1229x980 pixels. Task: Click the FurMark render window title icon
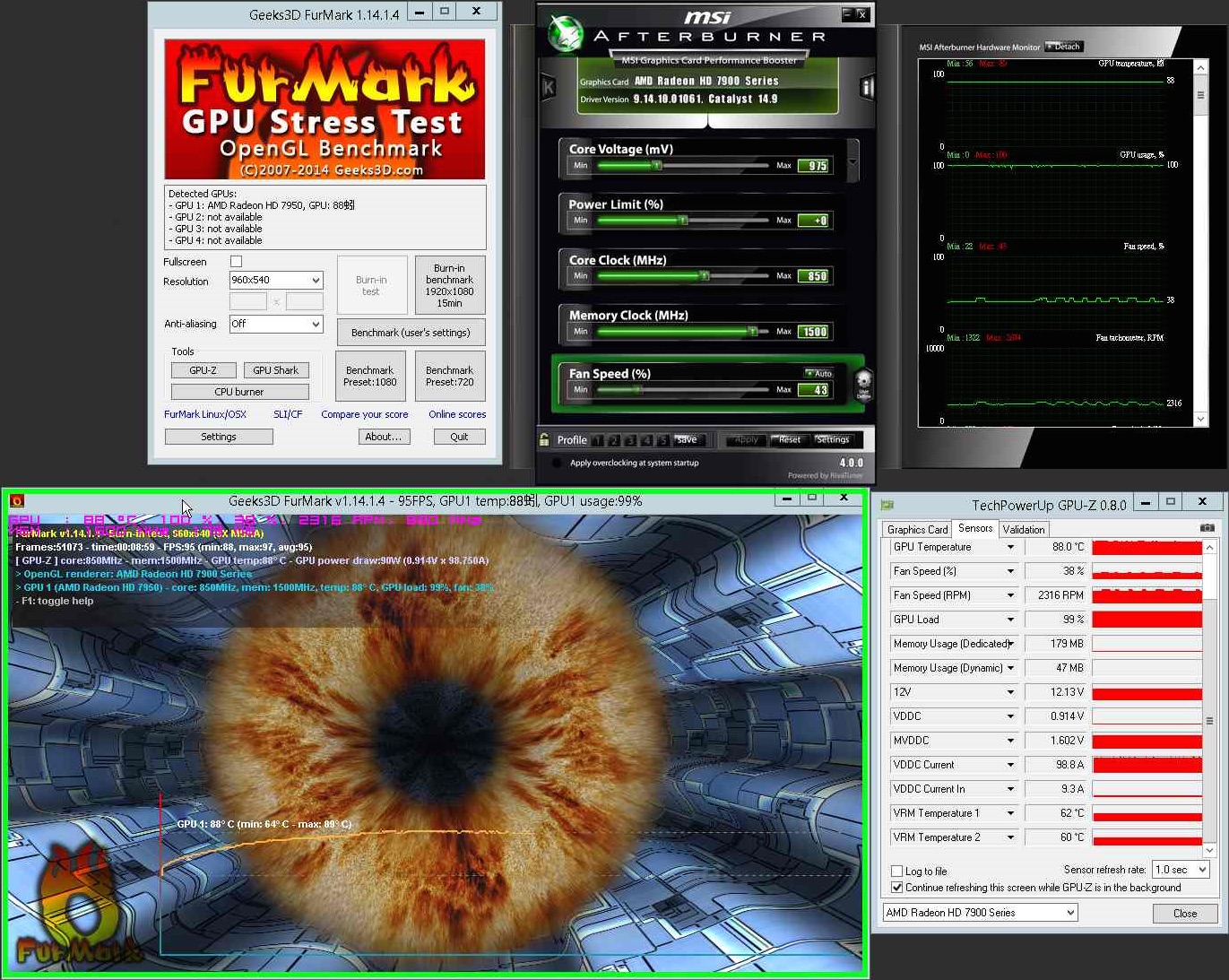[16, 501]
